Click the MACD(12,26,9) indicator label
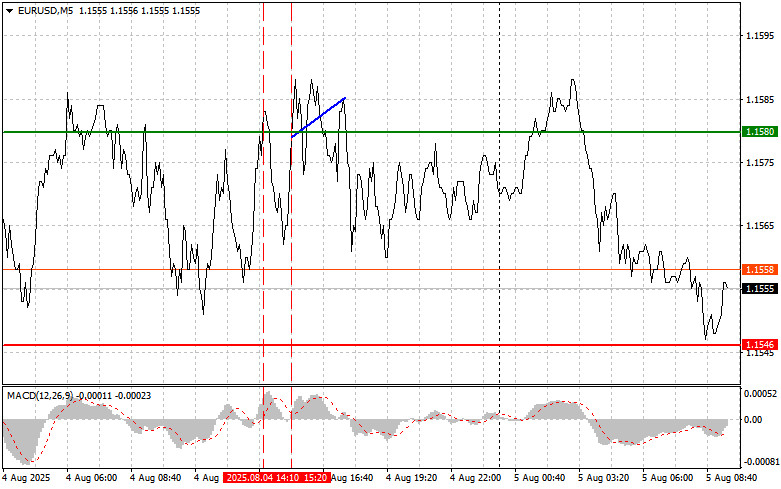The image size is (781, 489). pos(40,396)
